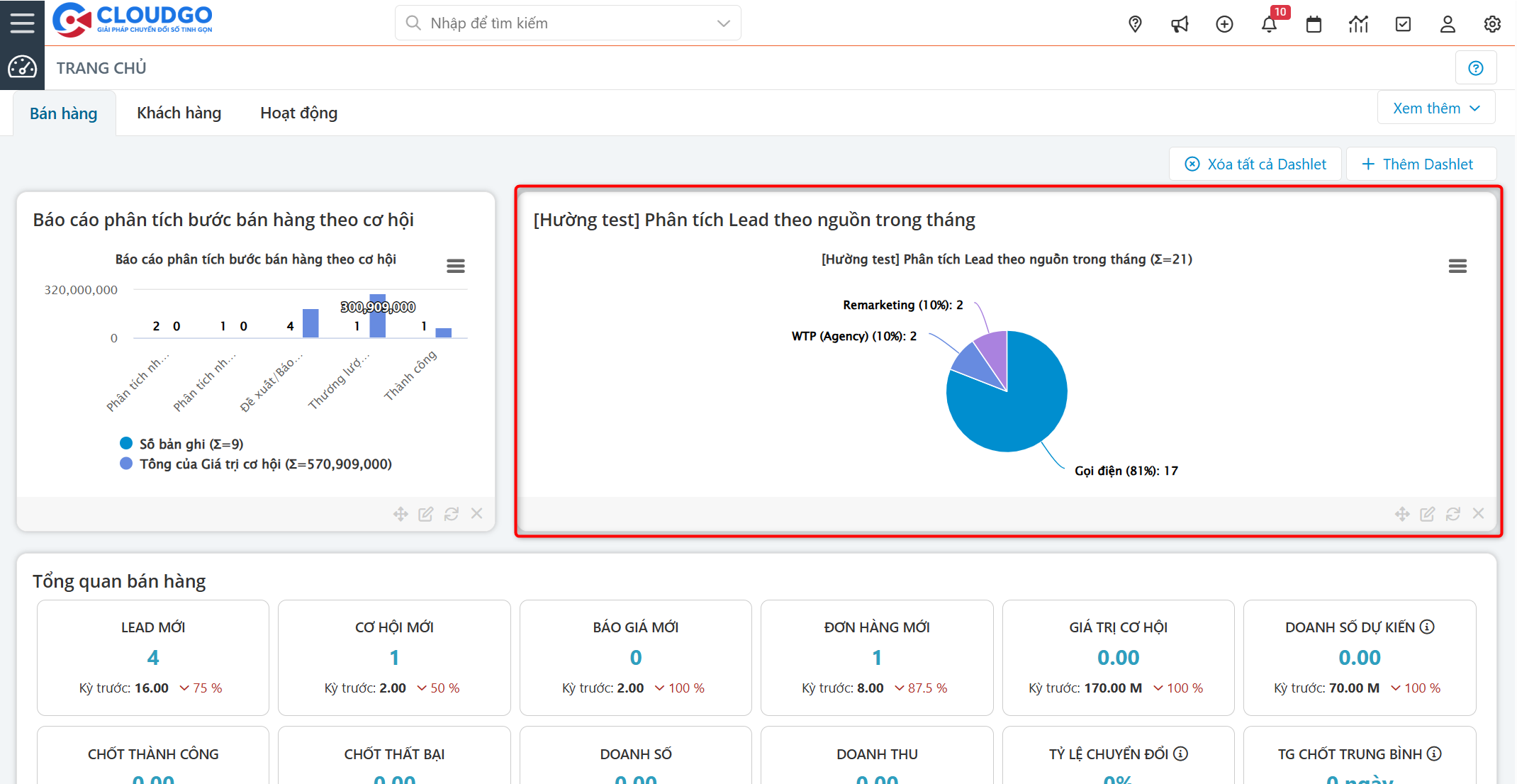Open the reports chart icon
1517x784 pixels.
[1358, 24]
